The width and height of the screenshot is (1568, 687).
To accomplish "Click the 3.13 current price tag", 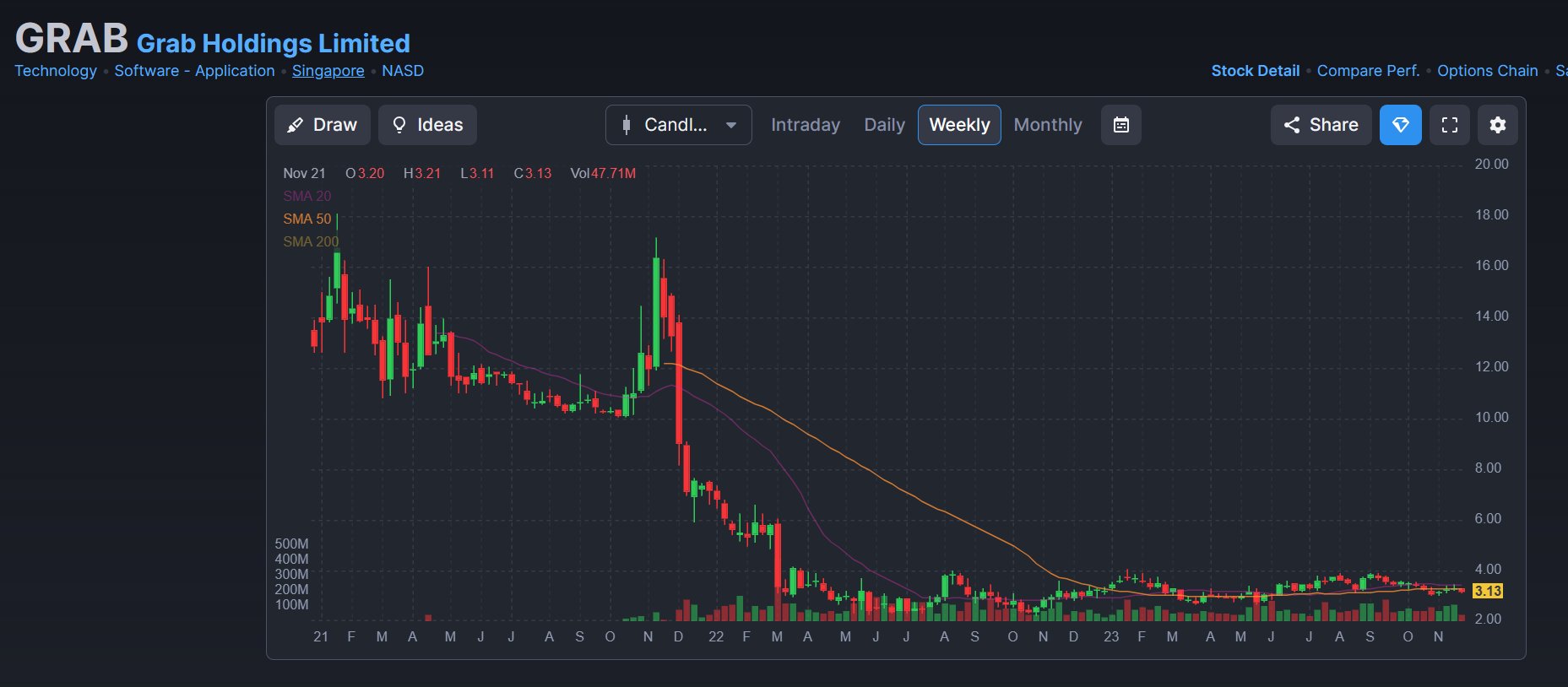I will [1488, 591].
